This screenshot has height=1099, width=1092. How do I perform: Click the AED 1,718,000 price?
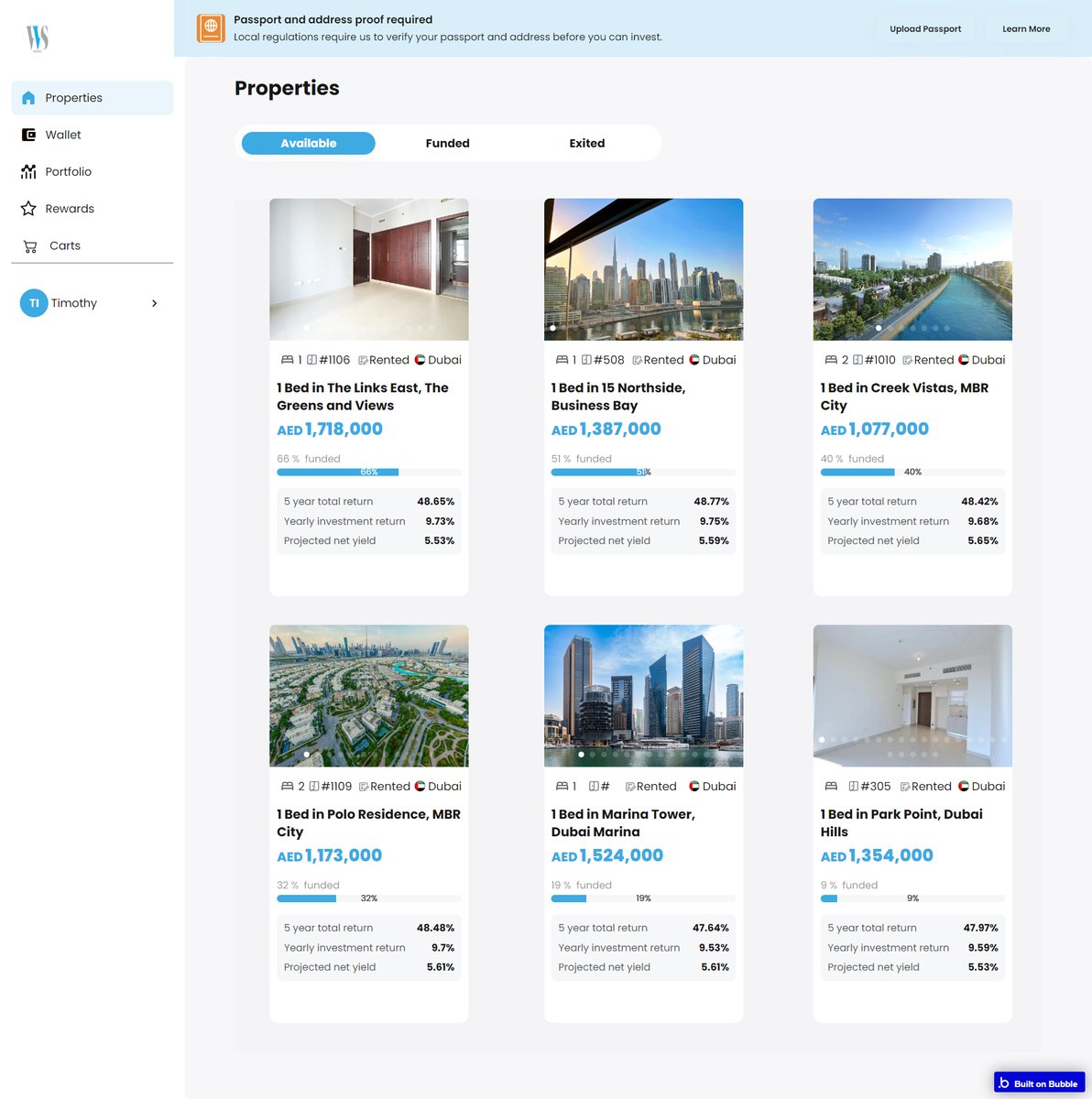tap(330, 430)
